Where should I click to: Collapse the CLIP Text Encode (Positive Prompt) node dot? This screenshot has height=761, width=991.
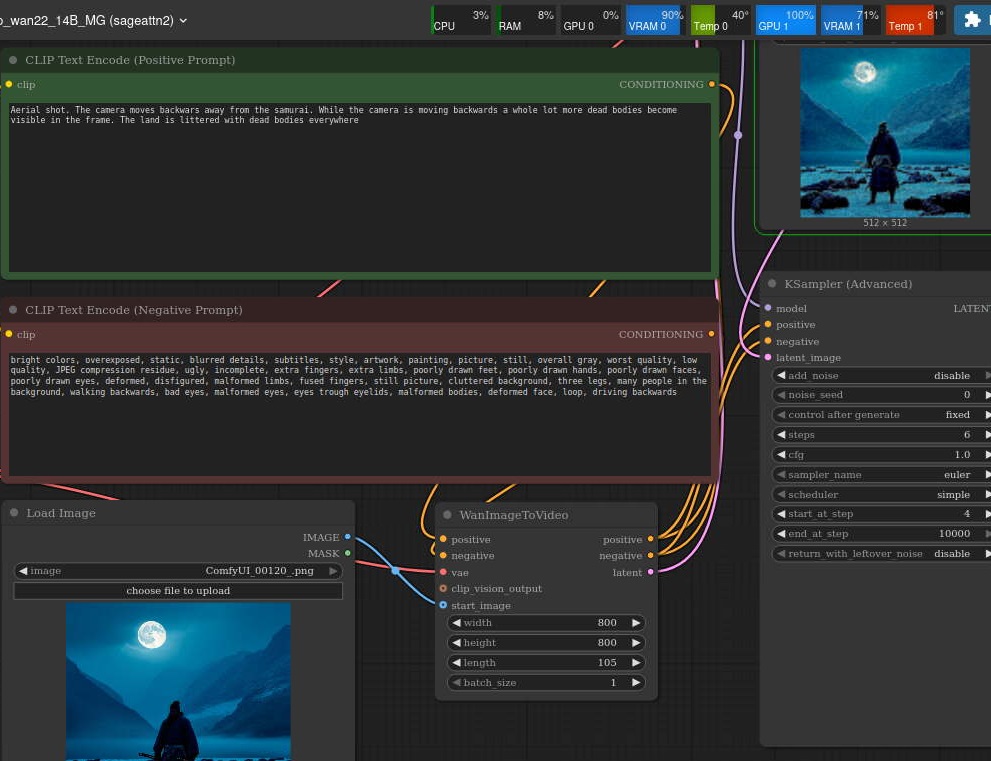click(x=13, y=60)
